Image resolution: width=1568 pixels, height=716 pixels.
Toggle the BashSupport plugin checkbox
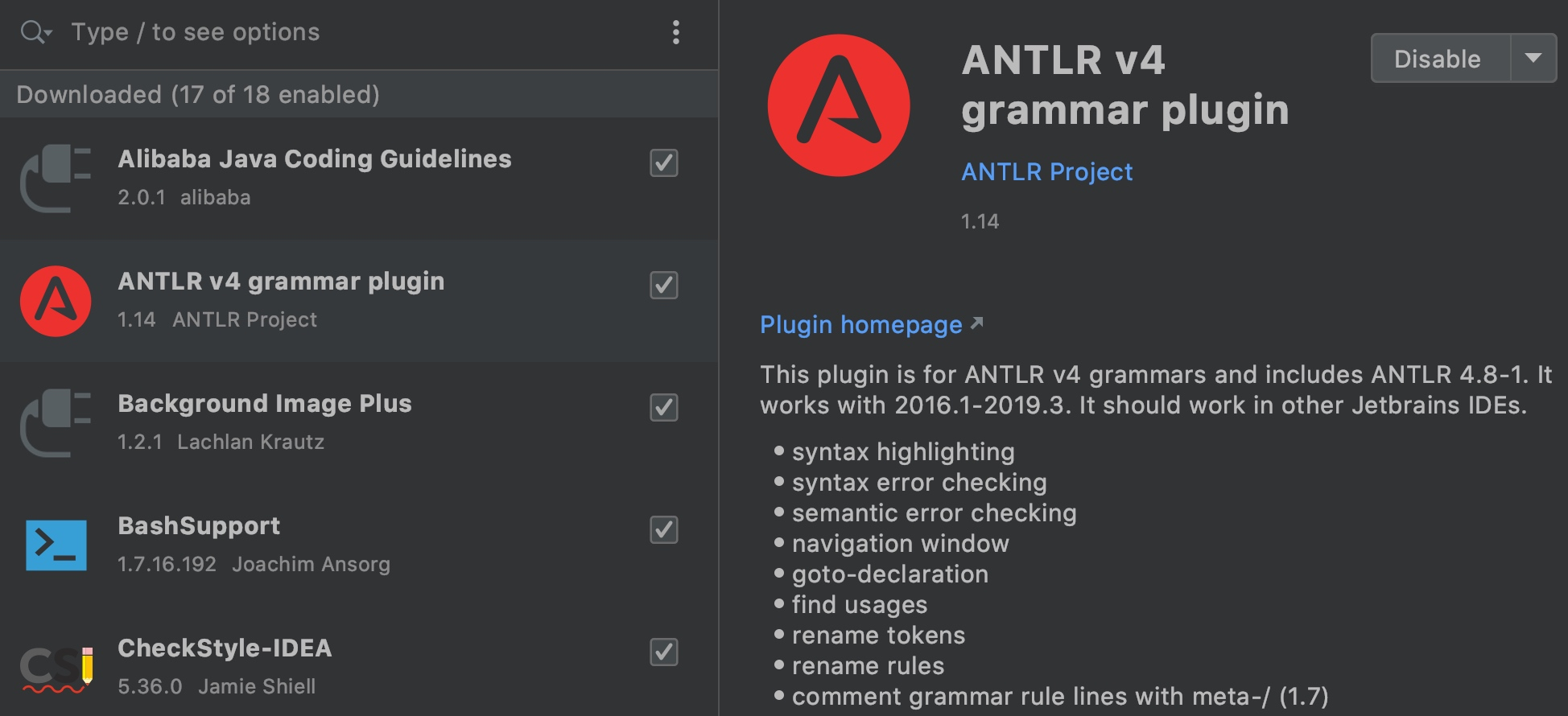click(663, 529)
